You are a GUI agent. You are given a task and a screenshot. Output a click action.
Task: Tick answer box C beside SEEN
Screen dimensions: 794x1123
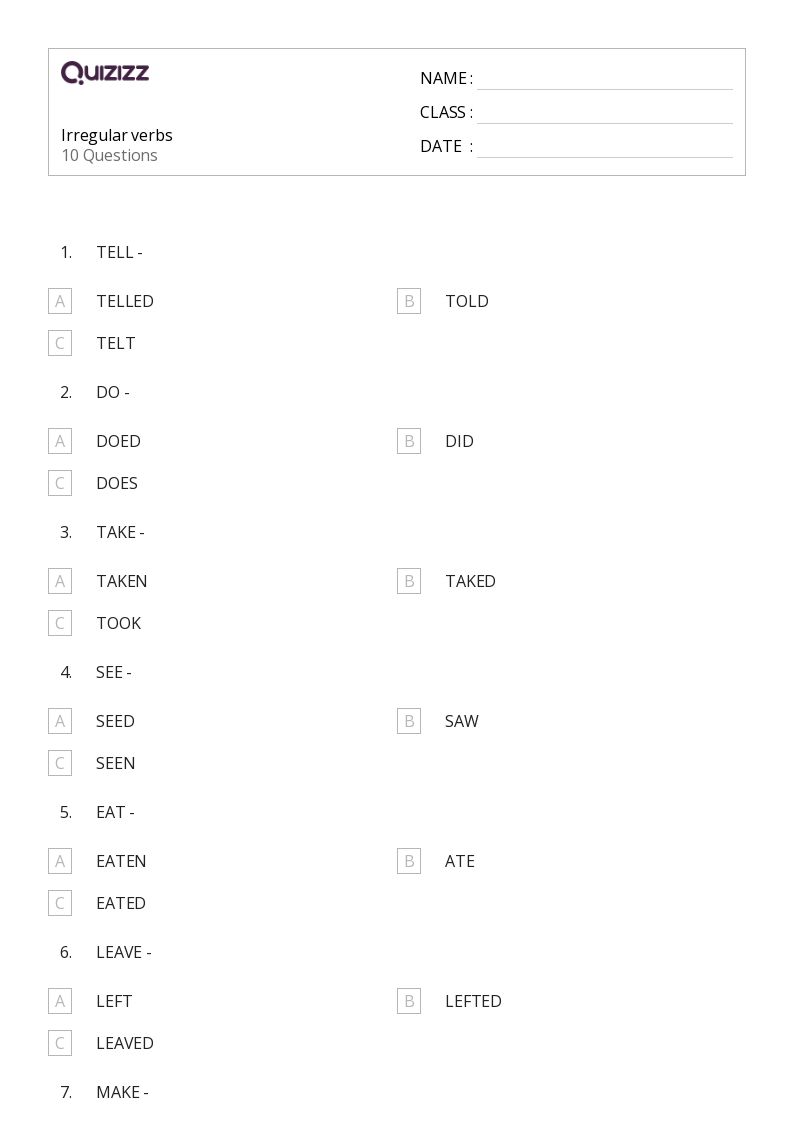point(60,763)
